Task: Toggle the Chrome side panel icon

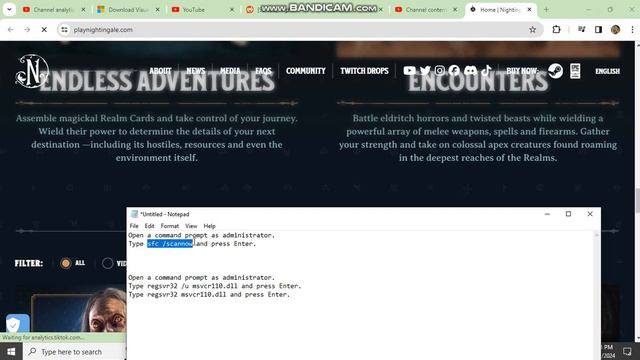Action: 598,29
